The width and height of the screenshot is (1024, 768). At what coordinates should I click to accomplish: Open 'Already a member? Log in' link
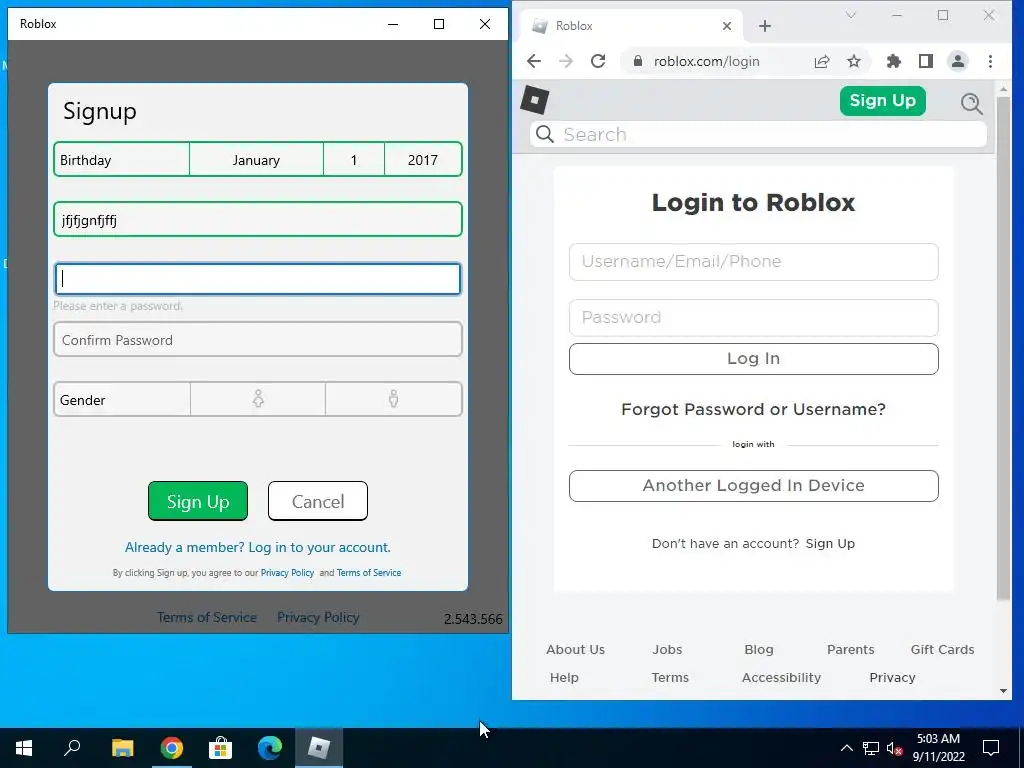(x=257, y=547)
